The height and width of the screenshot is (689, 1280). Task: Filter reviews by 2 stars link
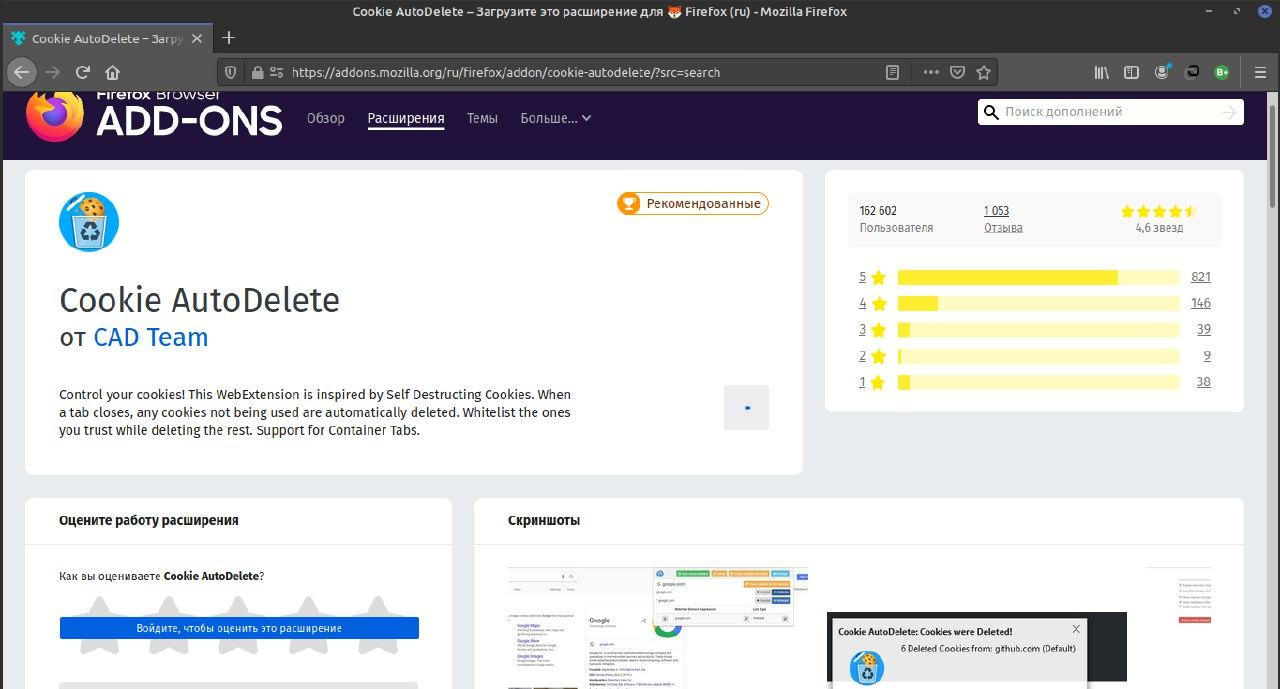873,356
